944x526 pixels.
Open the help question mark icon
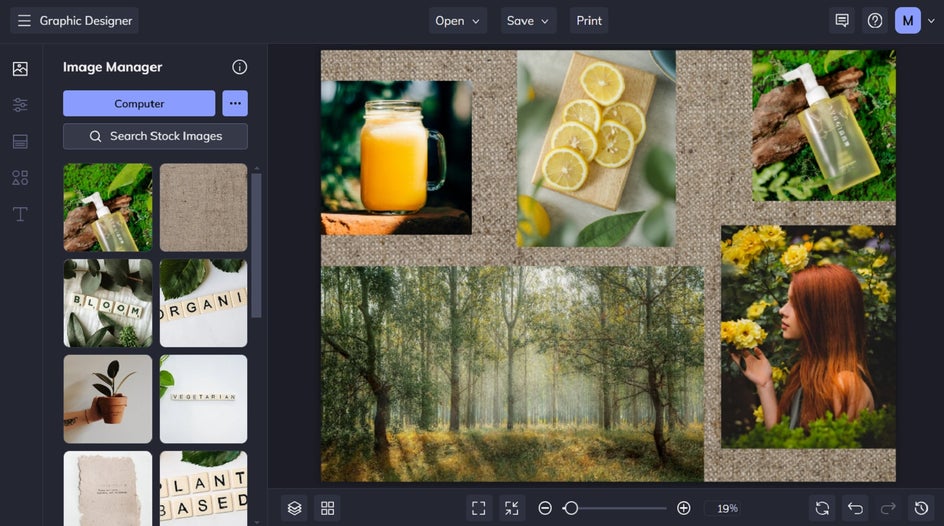click(875, 20)
